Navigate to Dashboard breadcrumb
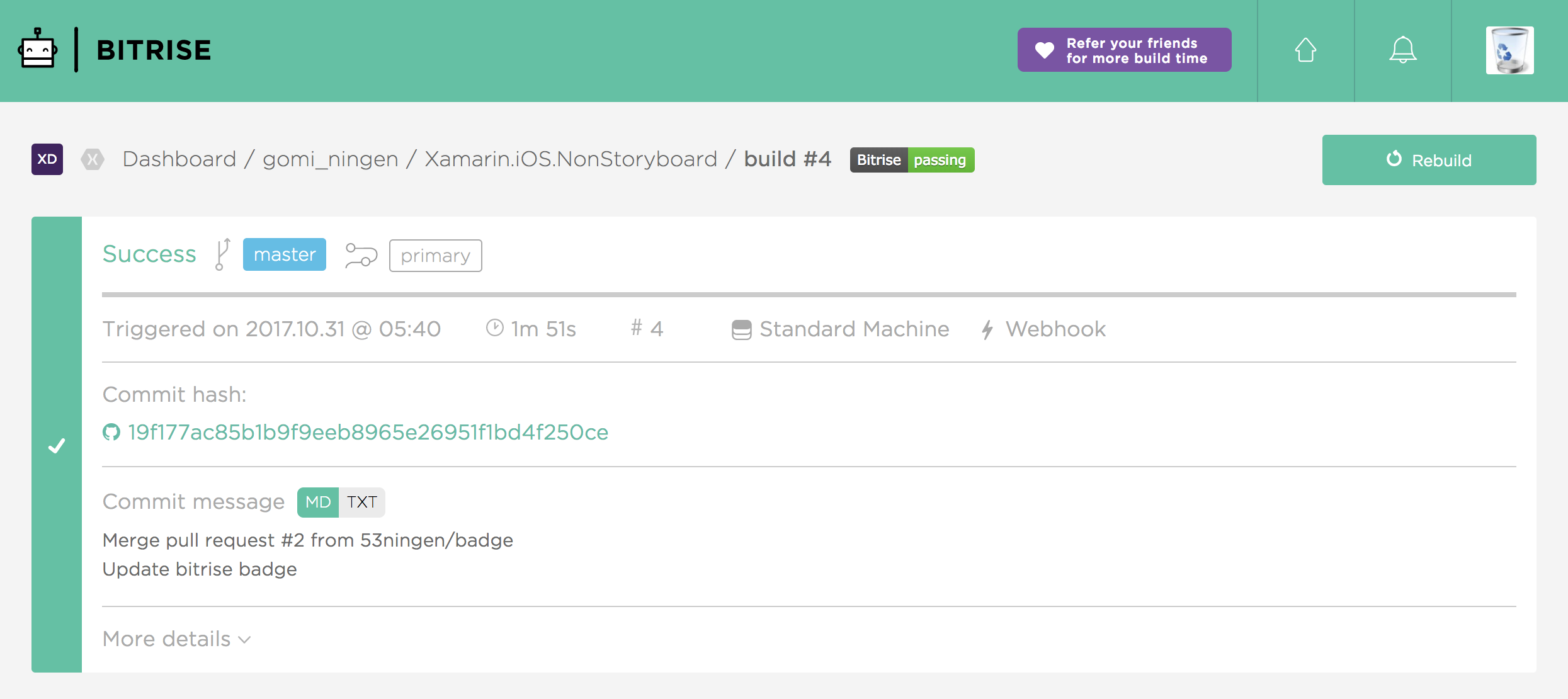The image size is (1568, 699). click(x=179, y=159)
